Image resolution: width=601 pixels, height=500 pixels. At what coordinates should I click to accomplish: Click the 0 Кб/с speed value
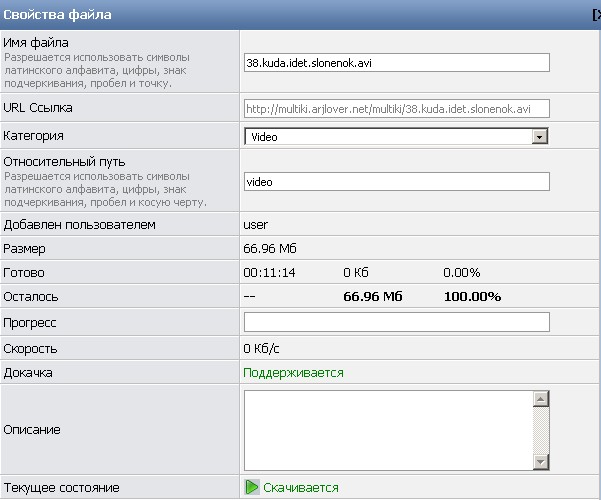261,349
